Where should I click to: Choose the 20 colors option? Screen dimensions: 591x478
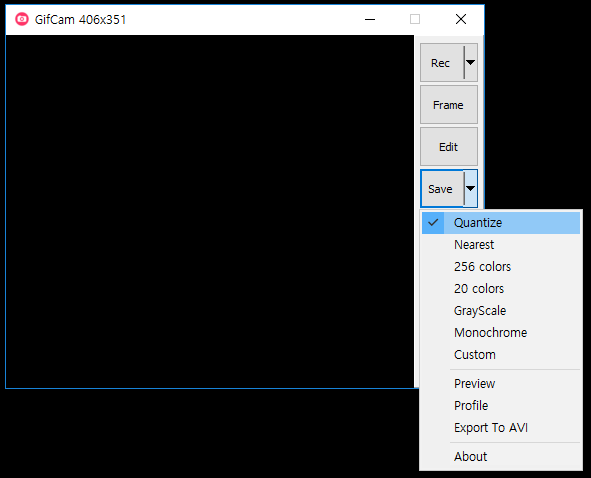click(501, 289)
